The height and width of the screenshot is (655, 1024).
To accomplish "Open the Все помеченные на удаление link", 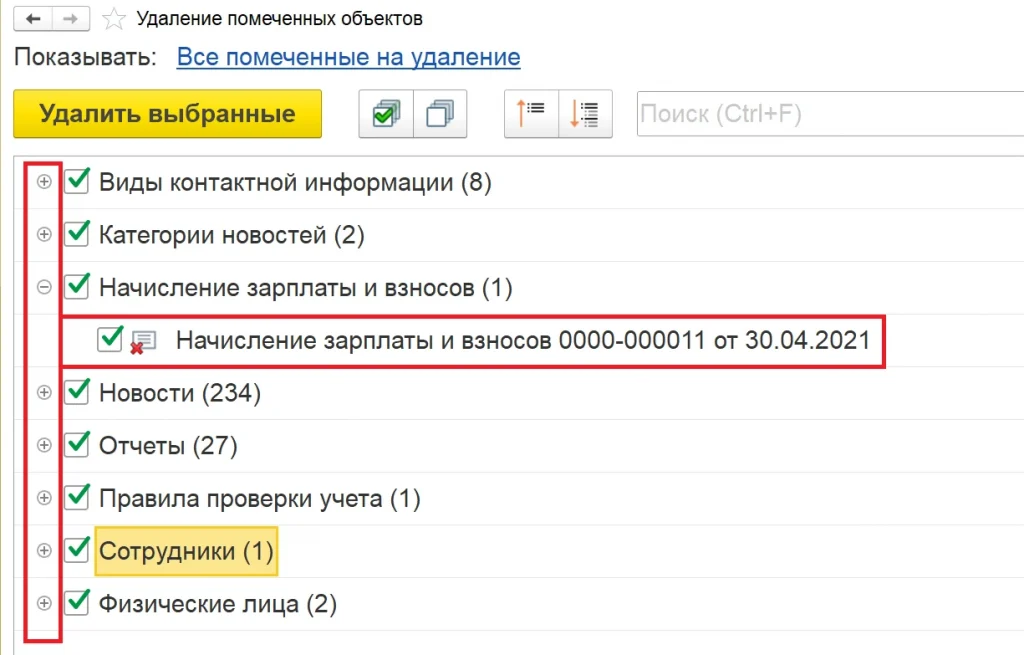I will [348, 57].
